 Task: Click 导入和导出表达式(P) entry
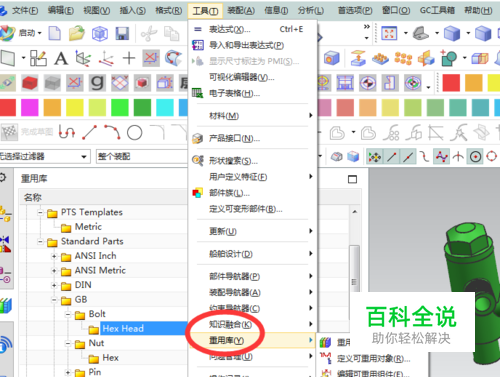252,45
